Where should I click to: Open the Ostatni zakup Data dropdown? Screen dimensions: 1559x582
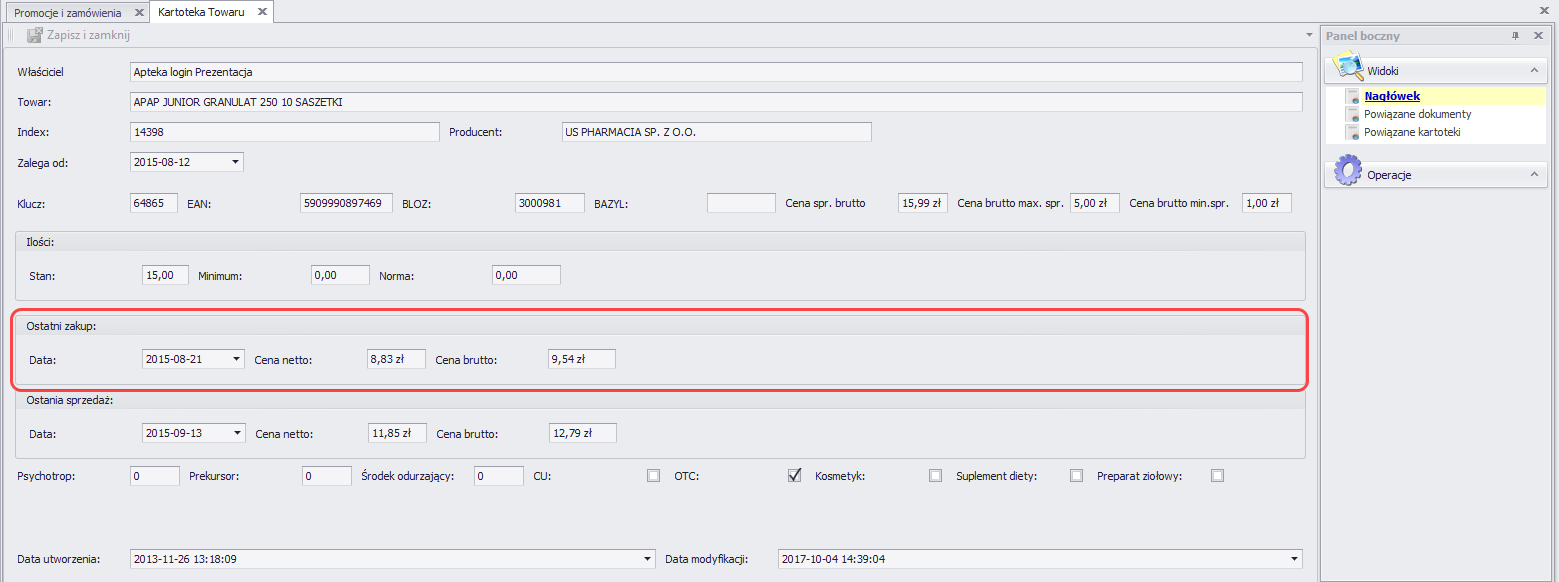click(236, 359)
